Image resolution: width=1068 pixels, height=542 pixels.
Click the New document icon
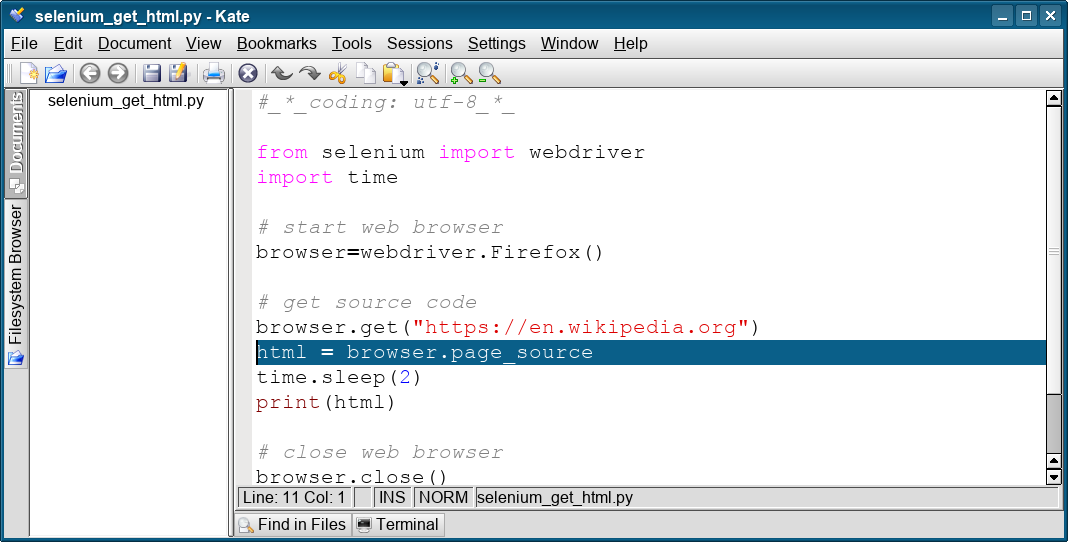[29, 73]
